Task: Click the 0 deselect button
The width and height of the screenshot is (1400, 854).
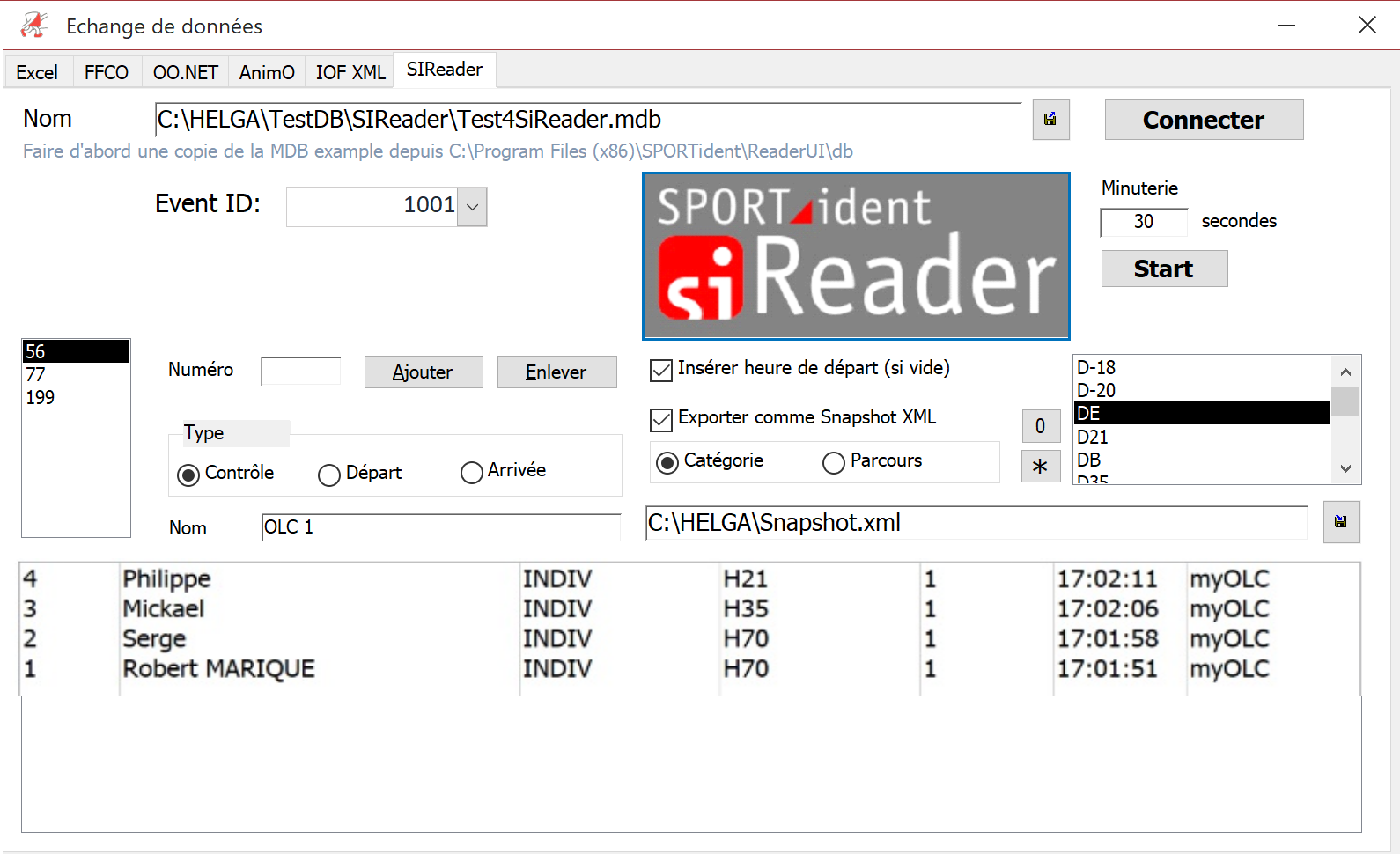Action: [x=1040, y=426]
